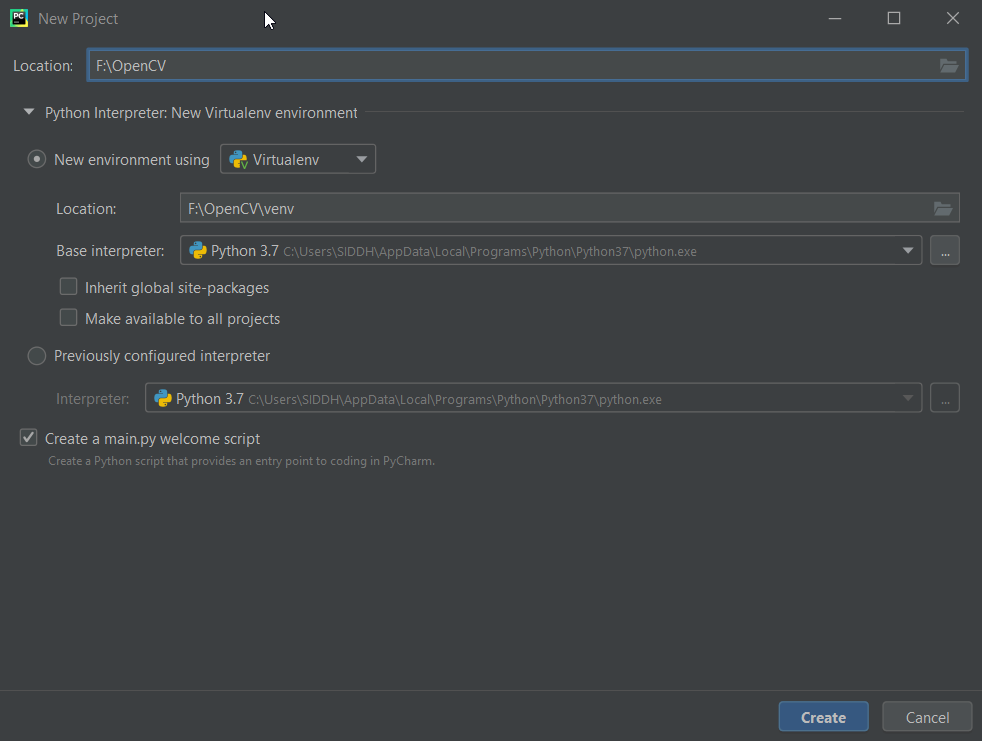This screenshot has height=741, width=982.
Task: Click Python Interpreter: New Virtualenv environment heading
Action: coord(201,113)
